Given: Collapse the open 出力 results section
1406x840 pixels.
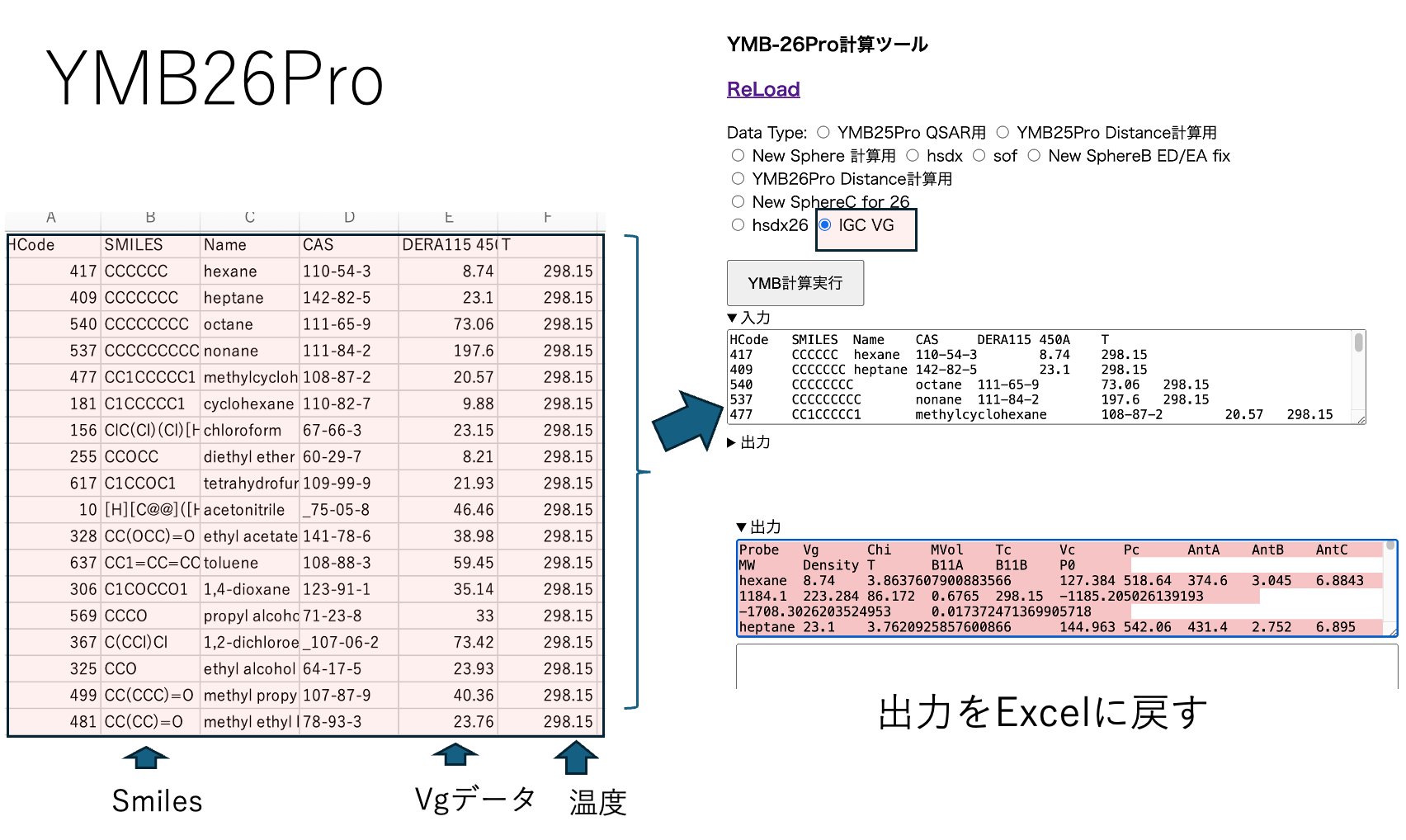Looking at the screenshot, I should [741, 527].
